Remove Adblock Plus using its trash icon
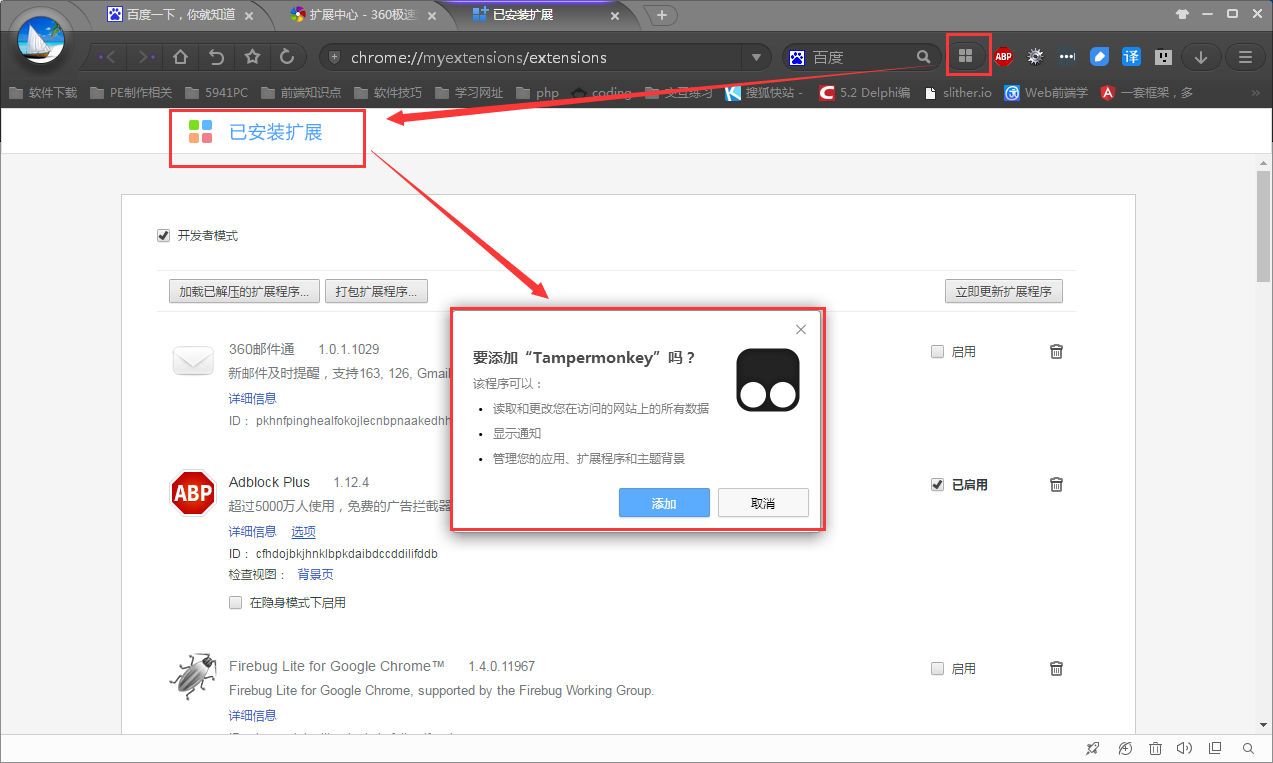This screenshot has height=763, width=1273. tap(1056, 484)
